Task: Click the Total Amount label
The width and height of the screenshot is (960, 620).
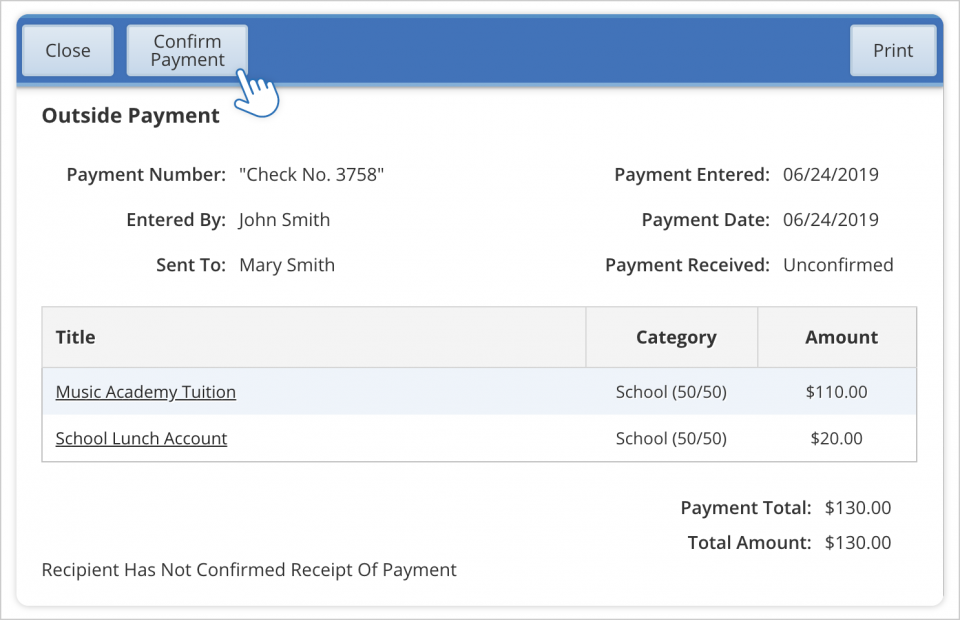Action: point(749,542)
